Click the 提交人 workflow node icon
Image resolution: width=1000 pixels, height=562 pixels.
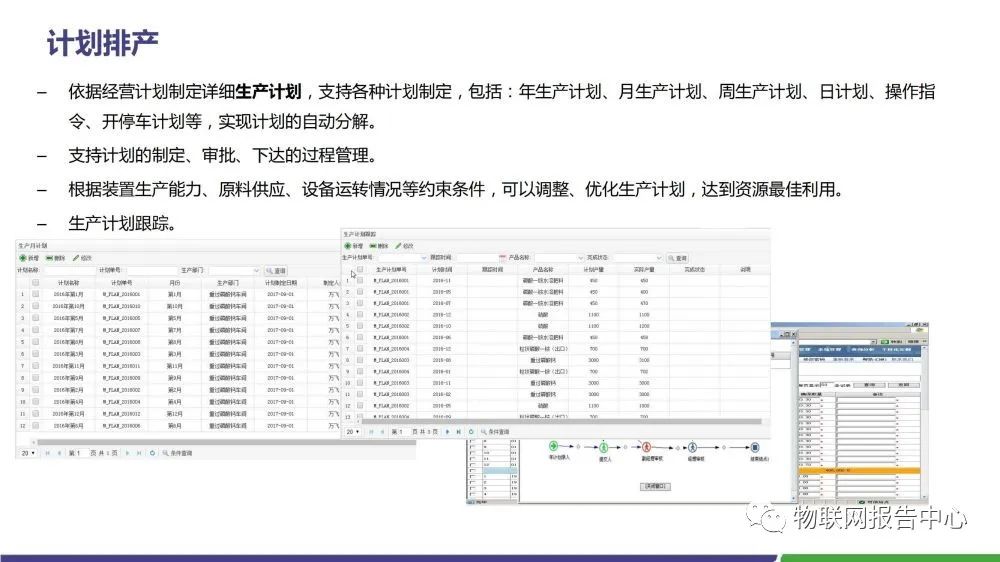coord(603,447)
